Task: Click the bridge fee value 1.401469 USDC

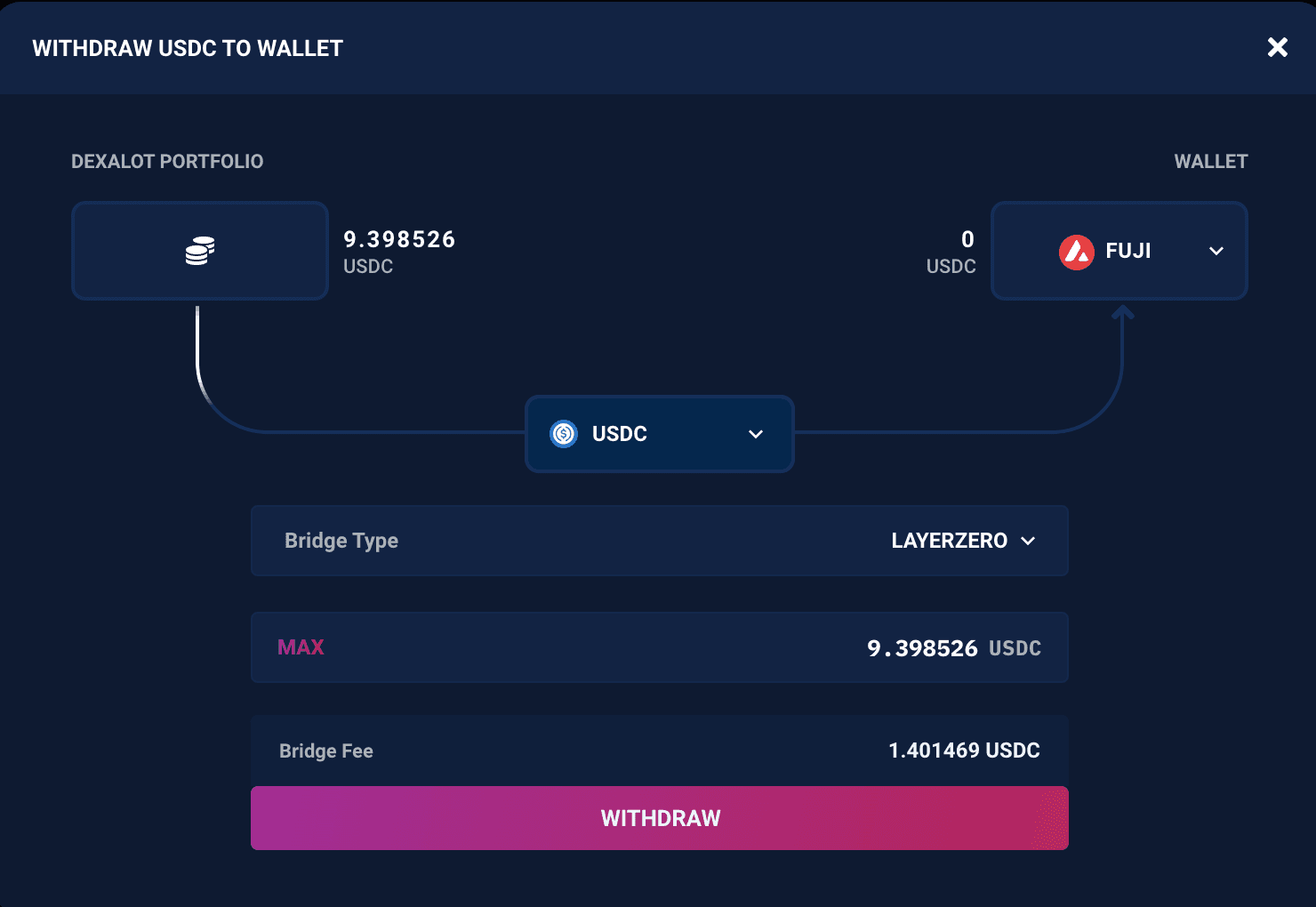Action: pos(964,750)
